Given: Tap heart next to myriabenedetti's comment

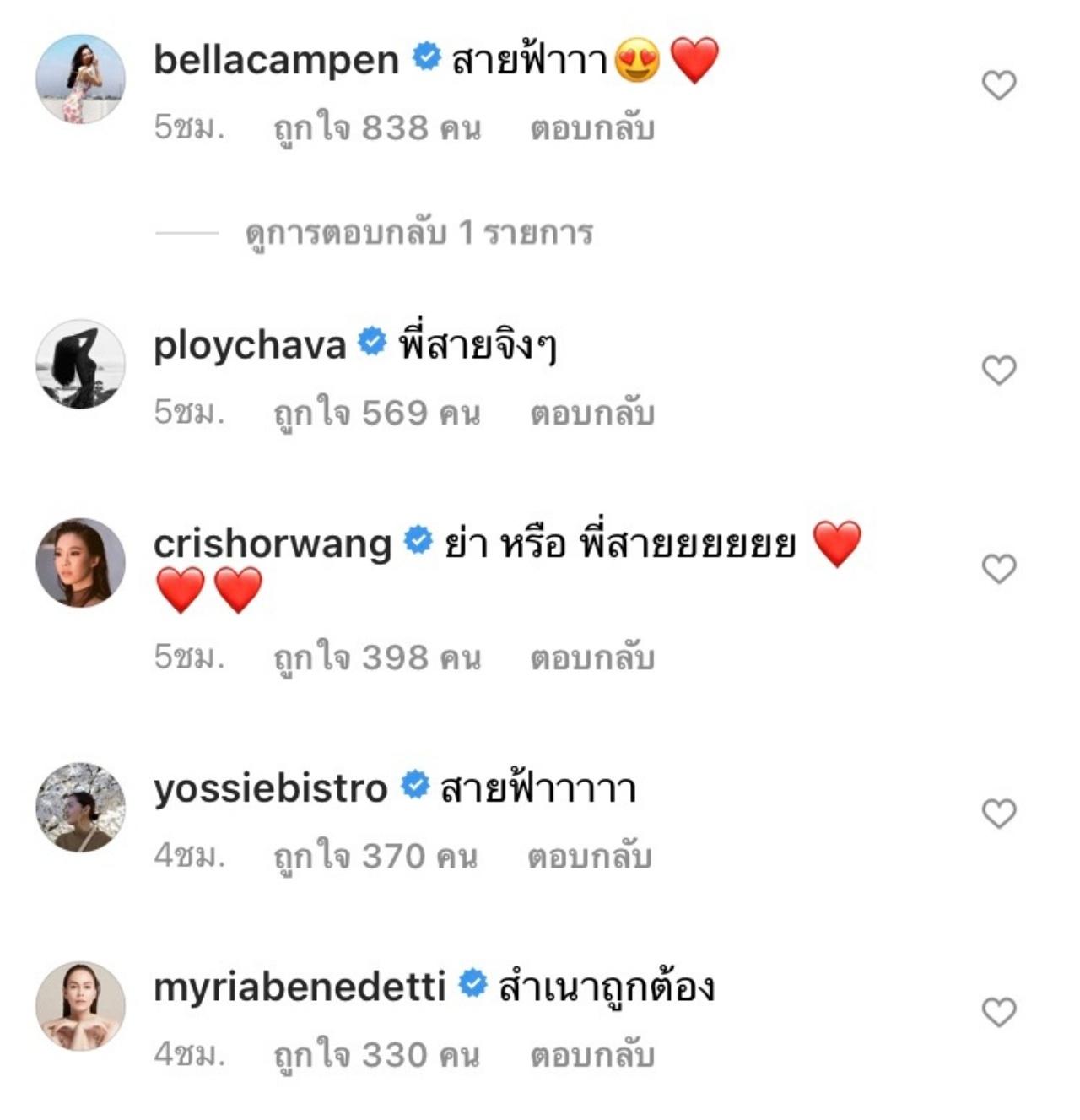Looking at the screenshot, I should coord(999,1012).
